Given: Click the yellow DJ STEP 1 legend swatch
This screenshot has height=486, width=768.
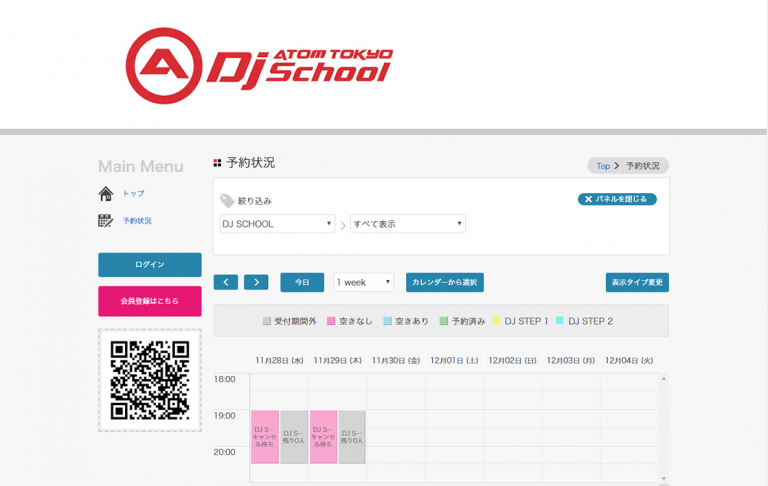Looking at the screenshot, I should click(497, 320).
